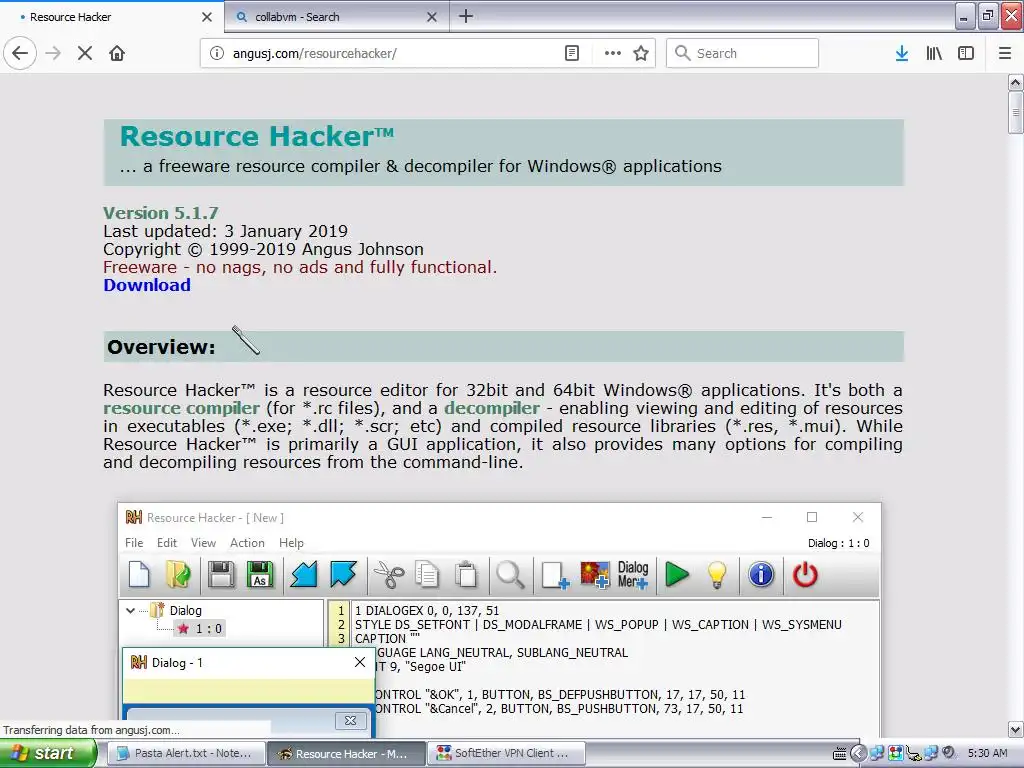
Task: Click the Version 5.1.7 heading
Action: (x=161, y=213)
